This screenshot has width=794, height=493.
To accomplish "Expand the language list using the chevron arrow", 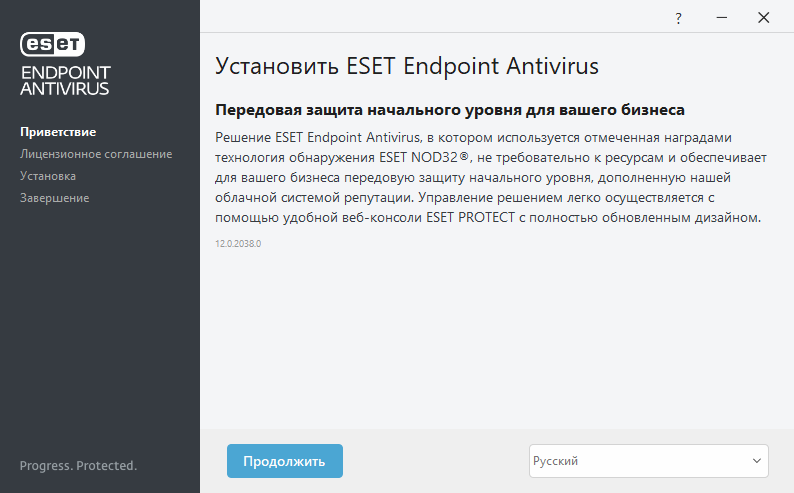I will click(x=756, y=461).
